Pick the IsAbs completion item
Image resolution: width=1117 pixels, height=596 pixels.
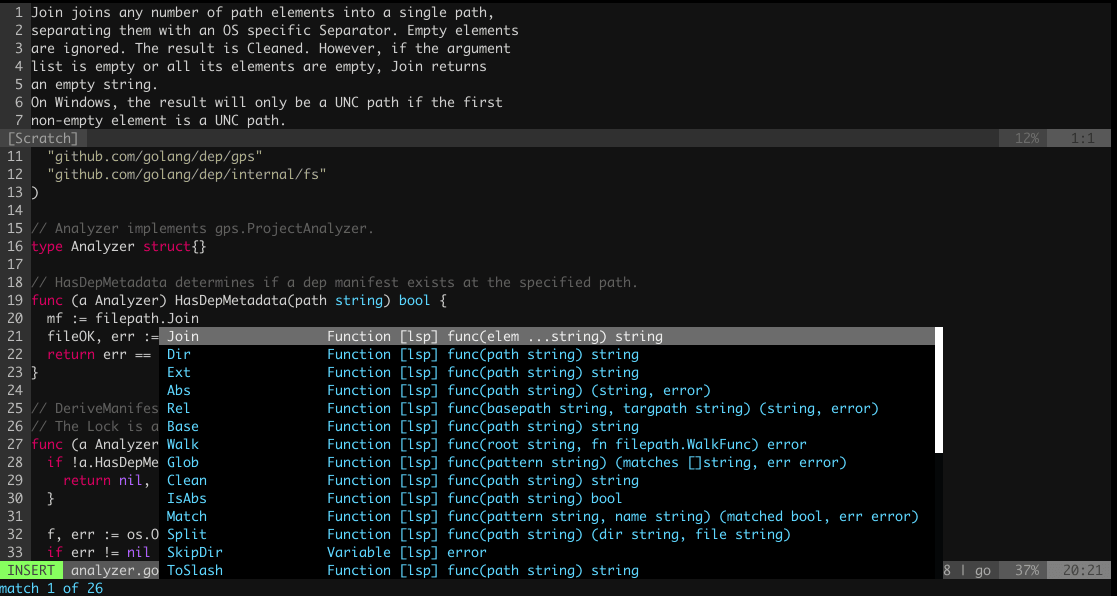(x=188, y=499)
